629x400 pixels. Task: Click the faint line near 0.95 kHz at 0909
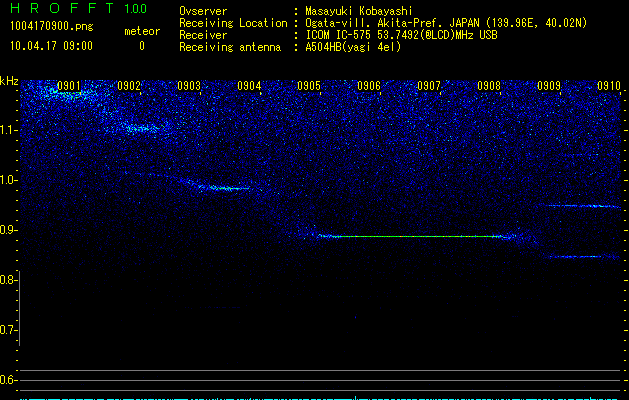582,206
